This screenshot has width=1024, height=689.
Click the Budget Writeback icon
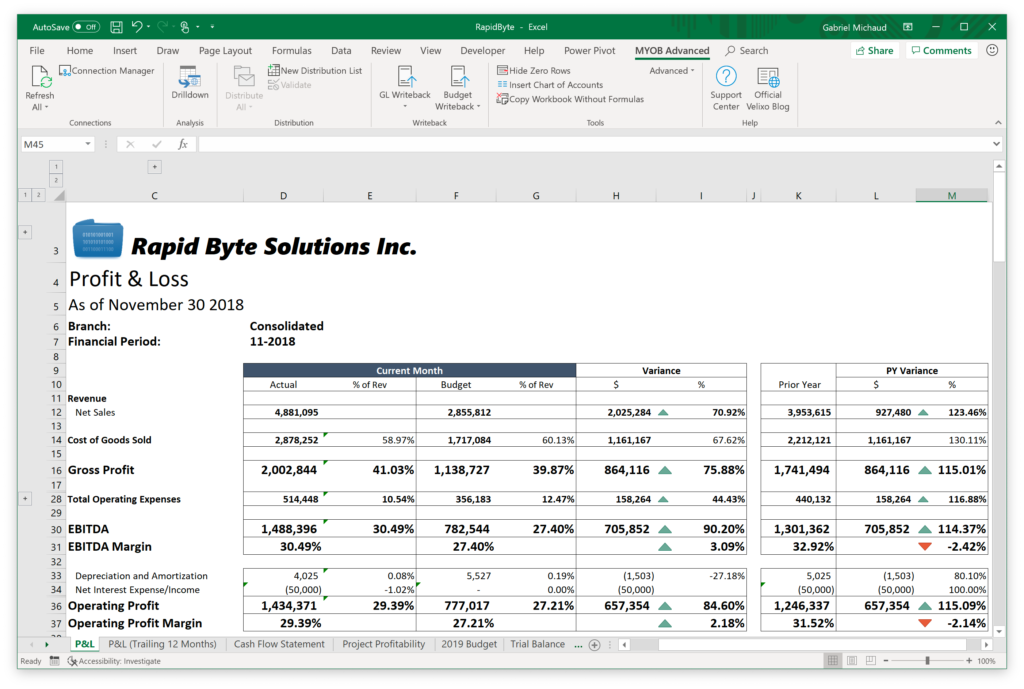(457, 88)
